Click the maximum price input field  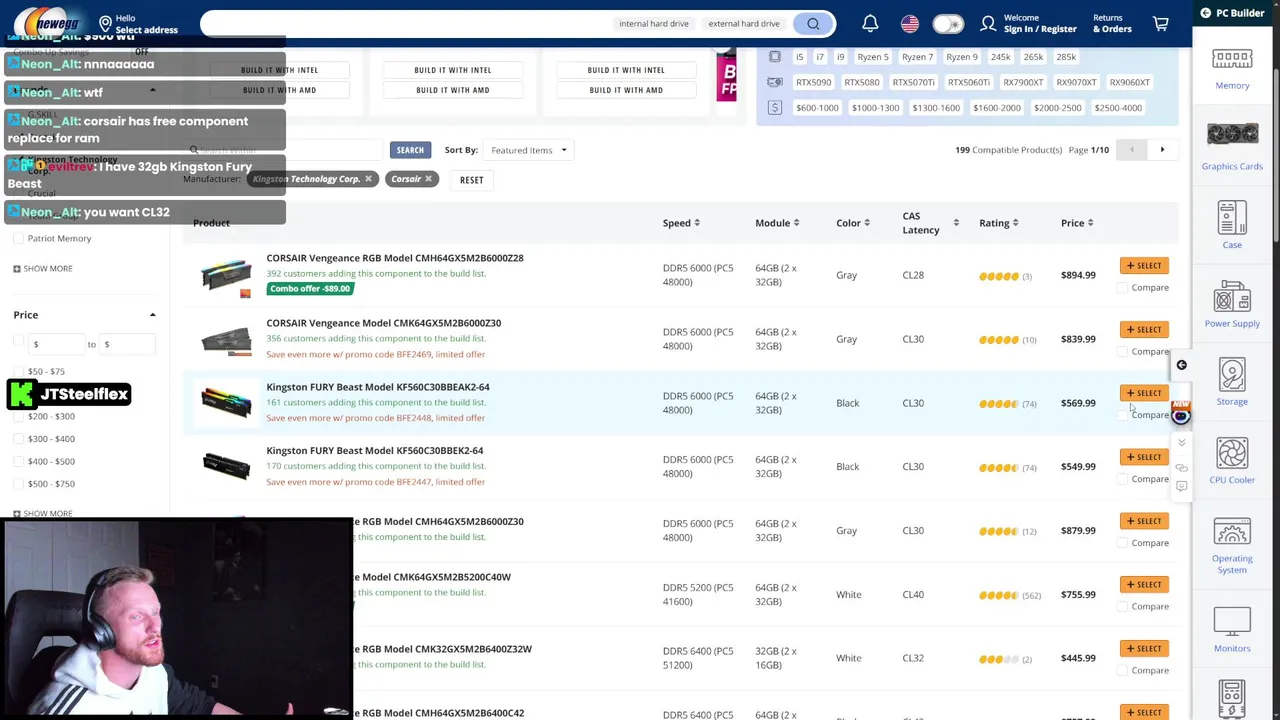pos(127,344)
